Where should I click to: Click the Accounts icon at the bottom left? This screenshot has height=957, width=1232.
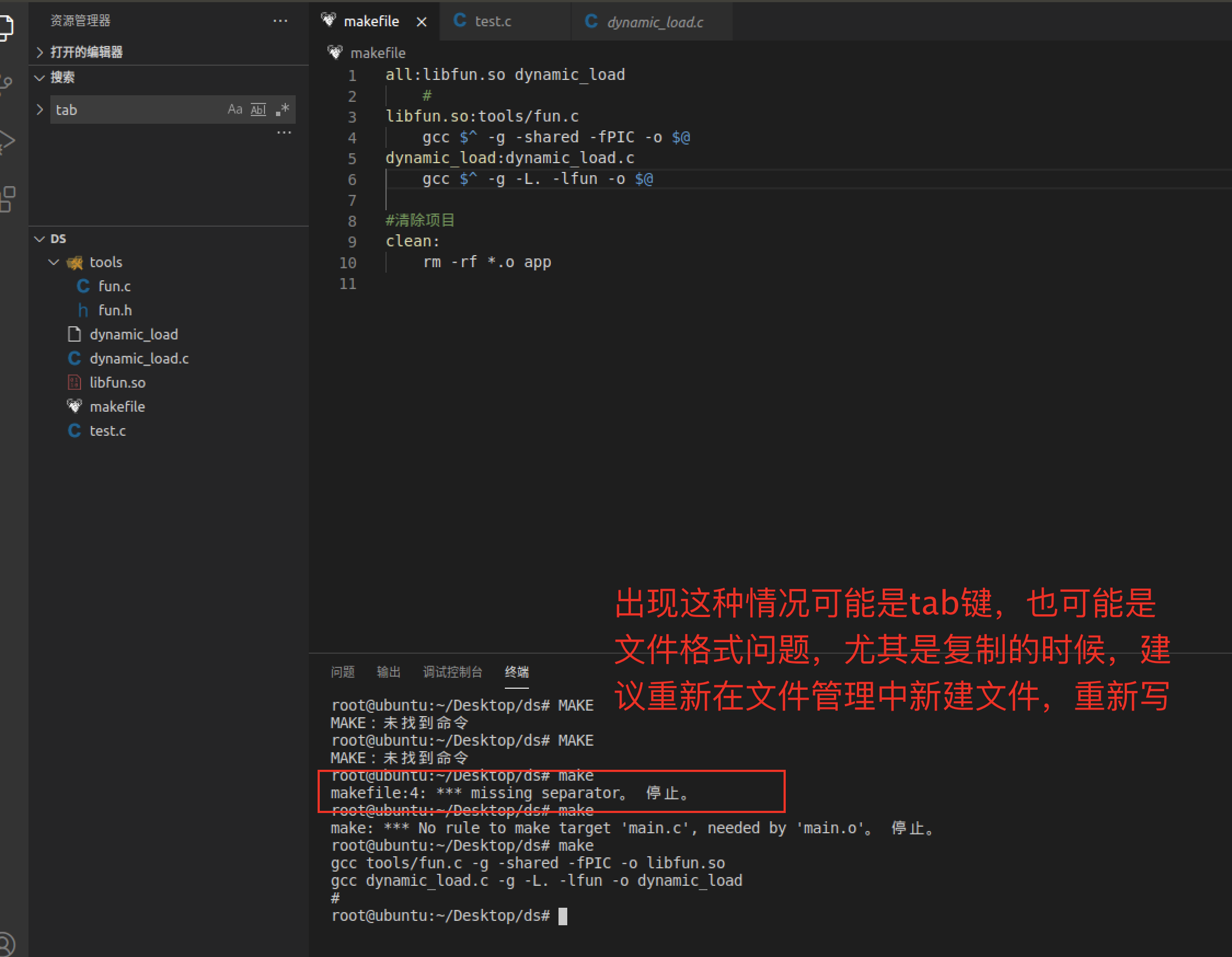(5, 943)
